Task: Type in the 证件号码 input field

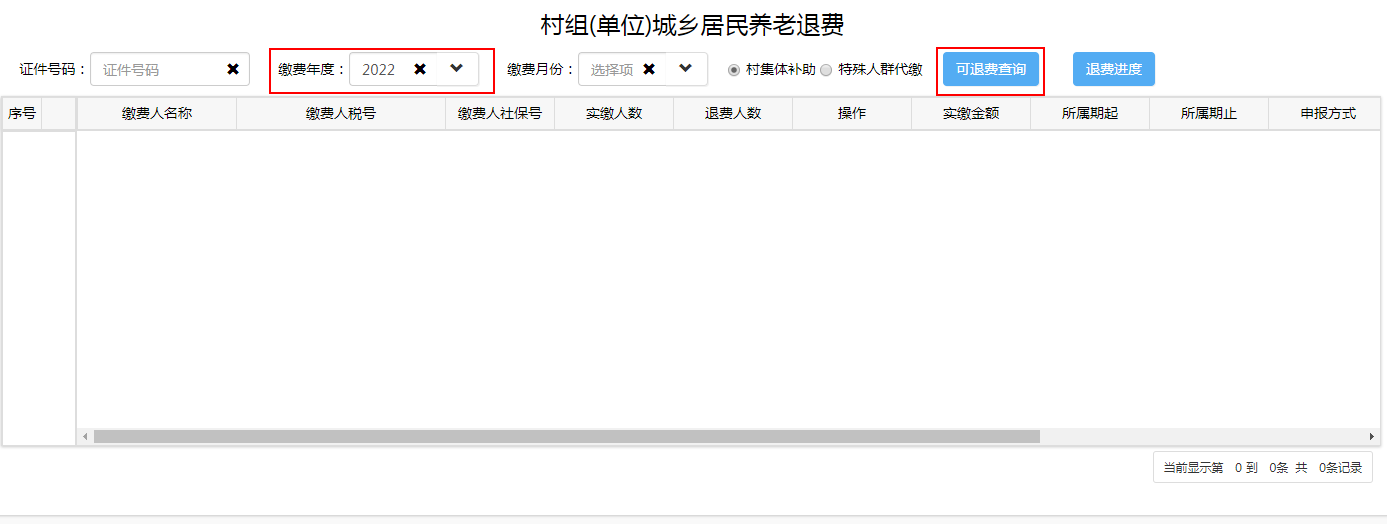Action: [x=160, y=70]
